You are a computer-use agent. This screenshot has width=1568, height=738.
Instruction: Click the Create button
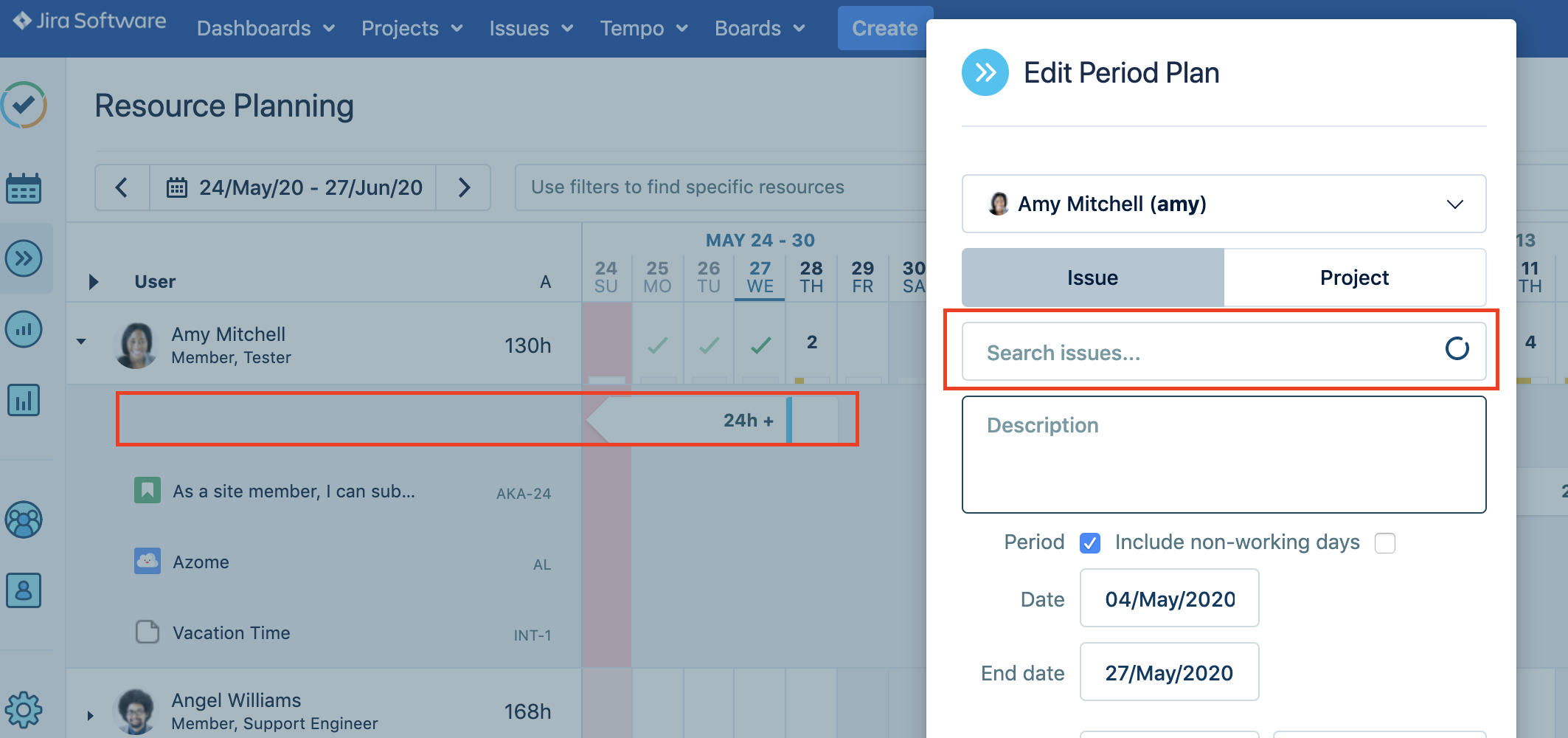pos(884,29)
